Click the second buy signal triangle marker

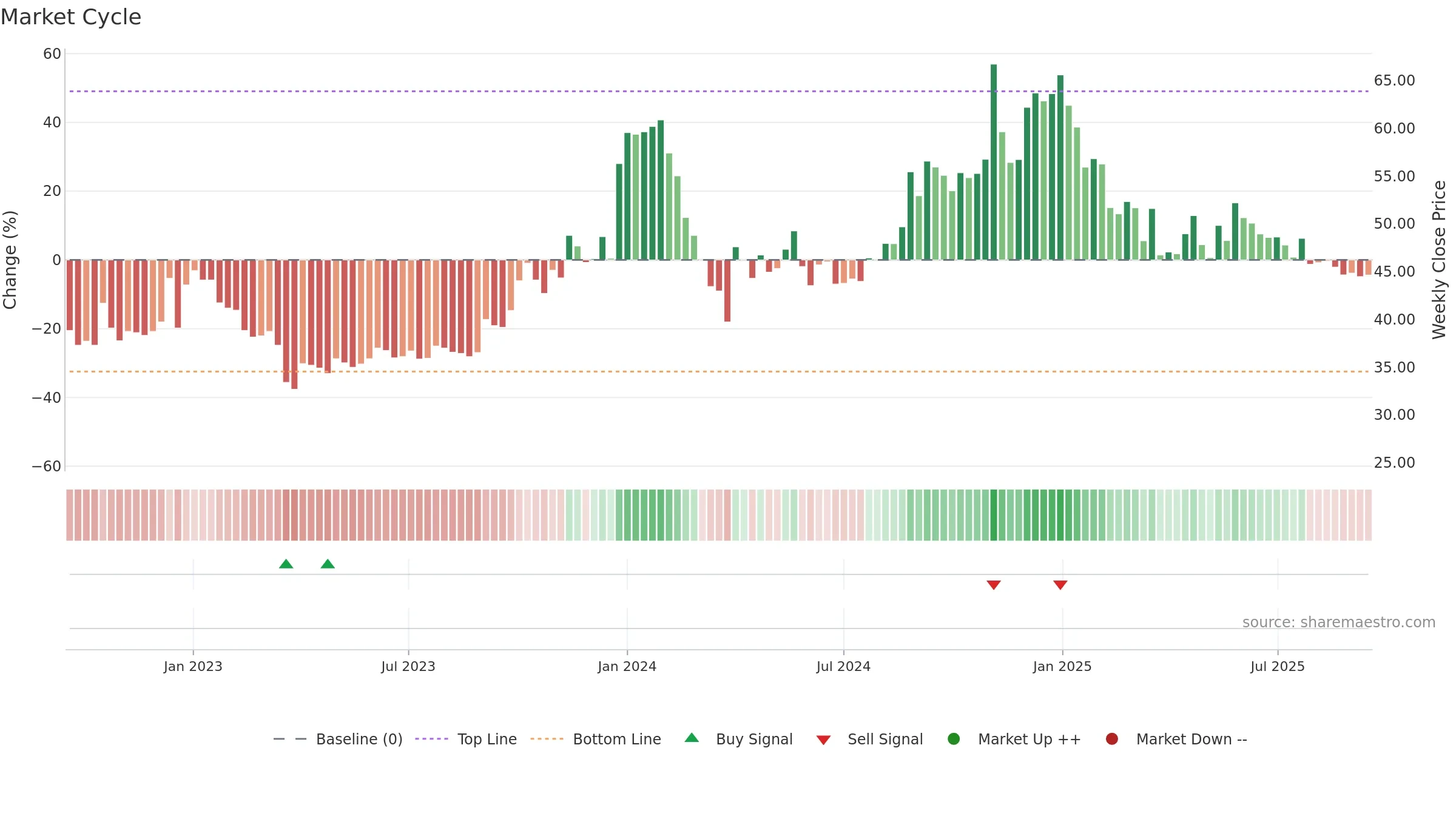(x=328, y=564)
